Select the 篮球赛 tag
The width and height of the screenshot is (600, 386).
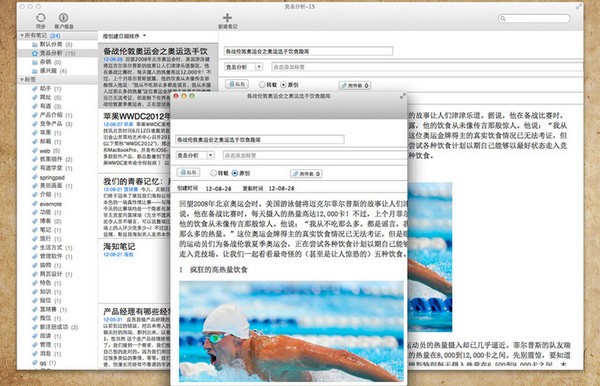[x=49, y=309]
